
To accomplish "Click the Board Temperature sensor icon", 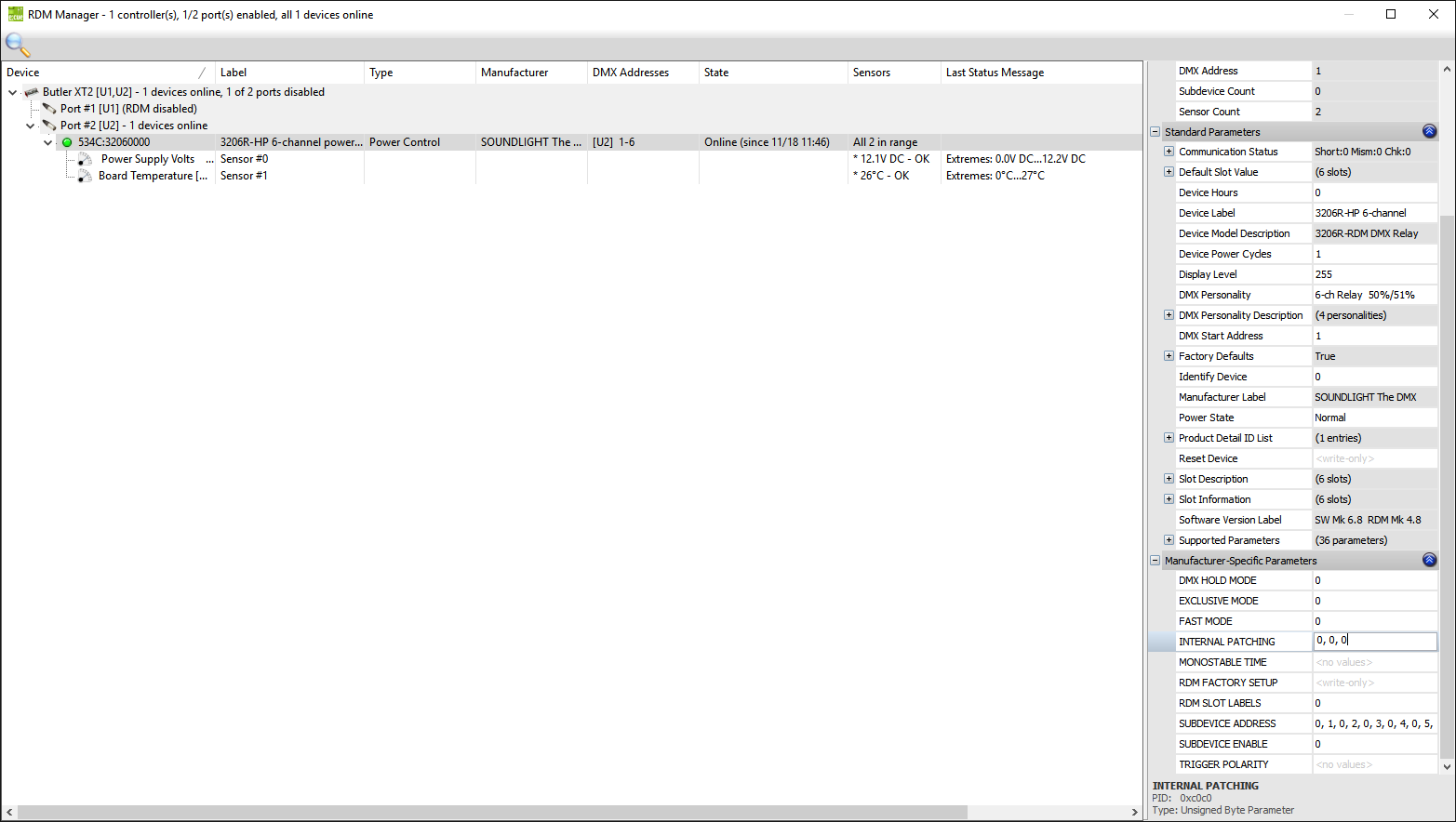I will [85, 176].
